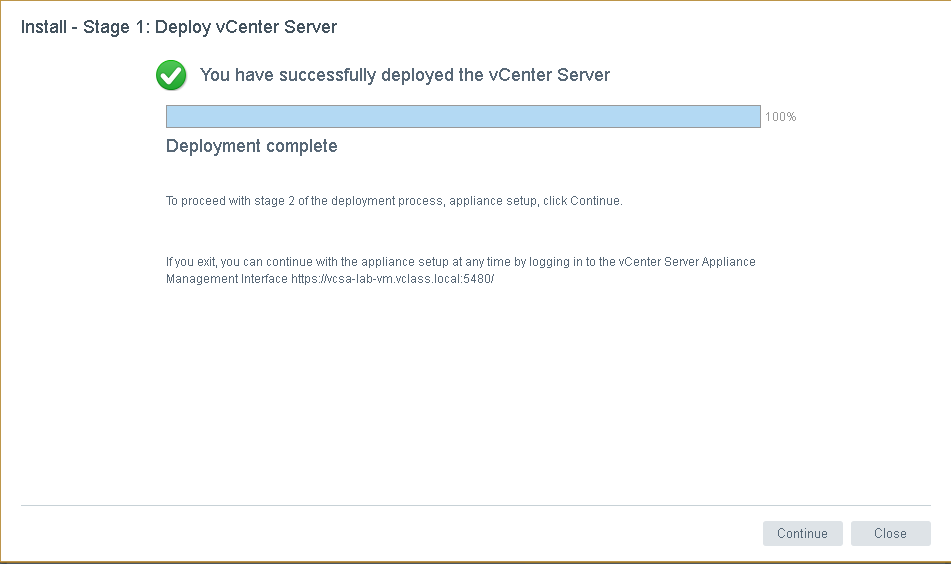This screenshot has height=564, width=951.
Task: Select the 100% progress label
Action: [x=780, y=117]
